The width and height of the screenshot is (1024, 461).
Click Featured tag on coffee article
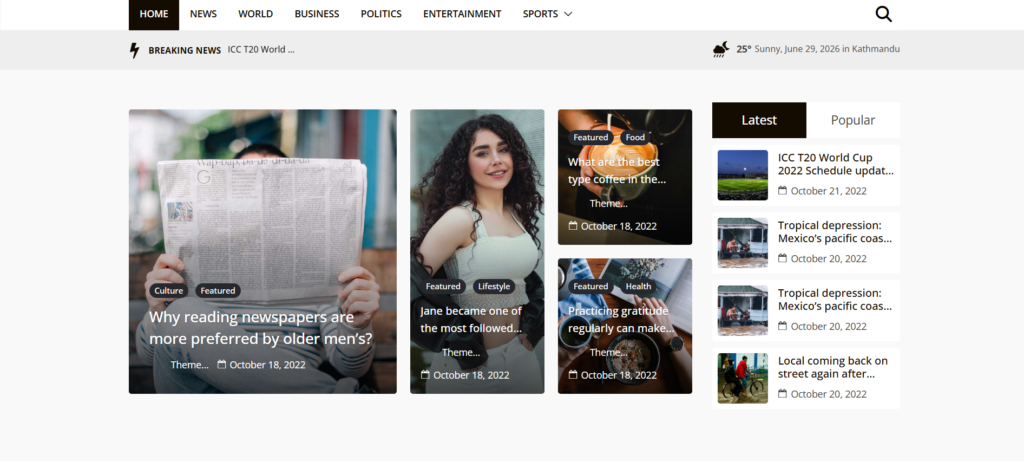[591, 137]
